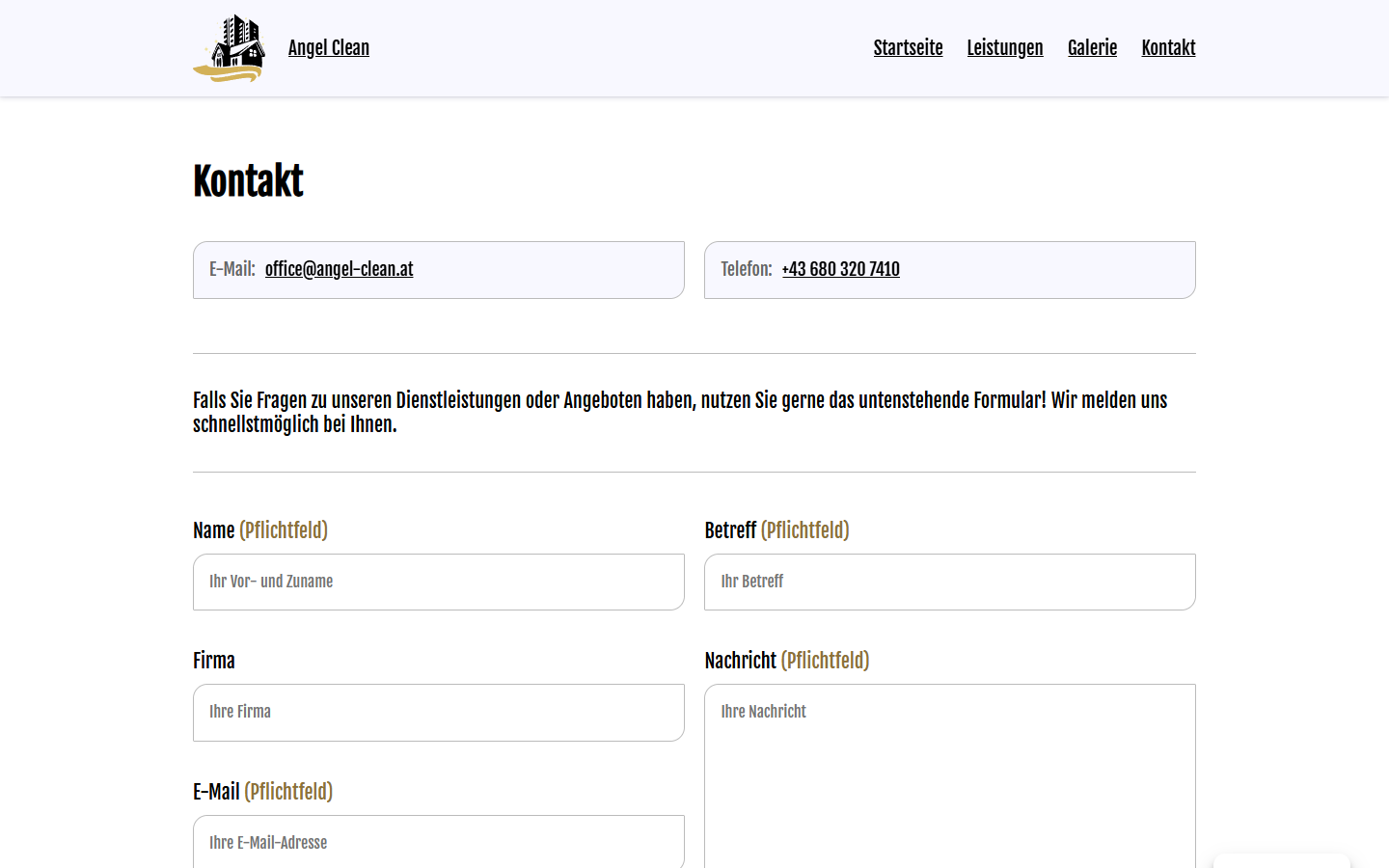Click the E-Mail: label in contact box
The height and width of the screenshot is (868, 1389).
(x=232, y=269)
